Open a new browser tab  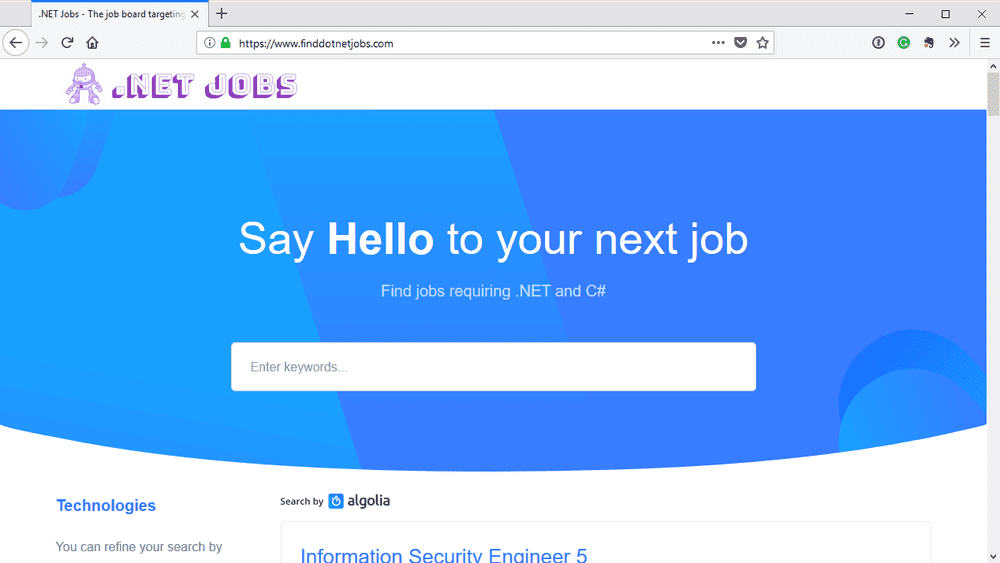pyautogui.click(x=221, y=13)
